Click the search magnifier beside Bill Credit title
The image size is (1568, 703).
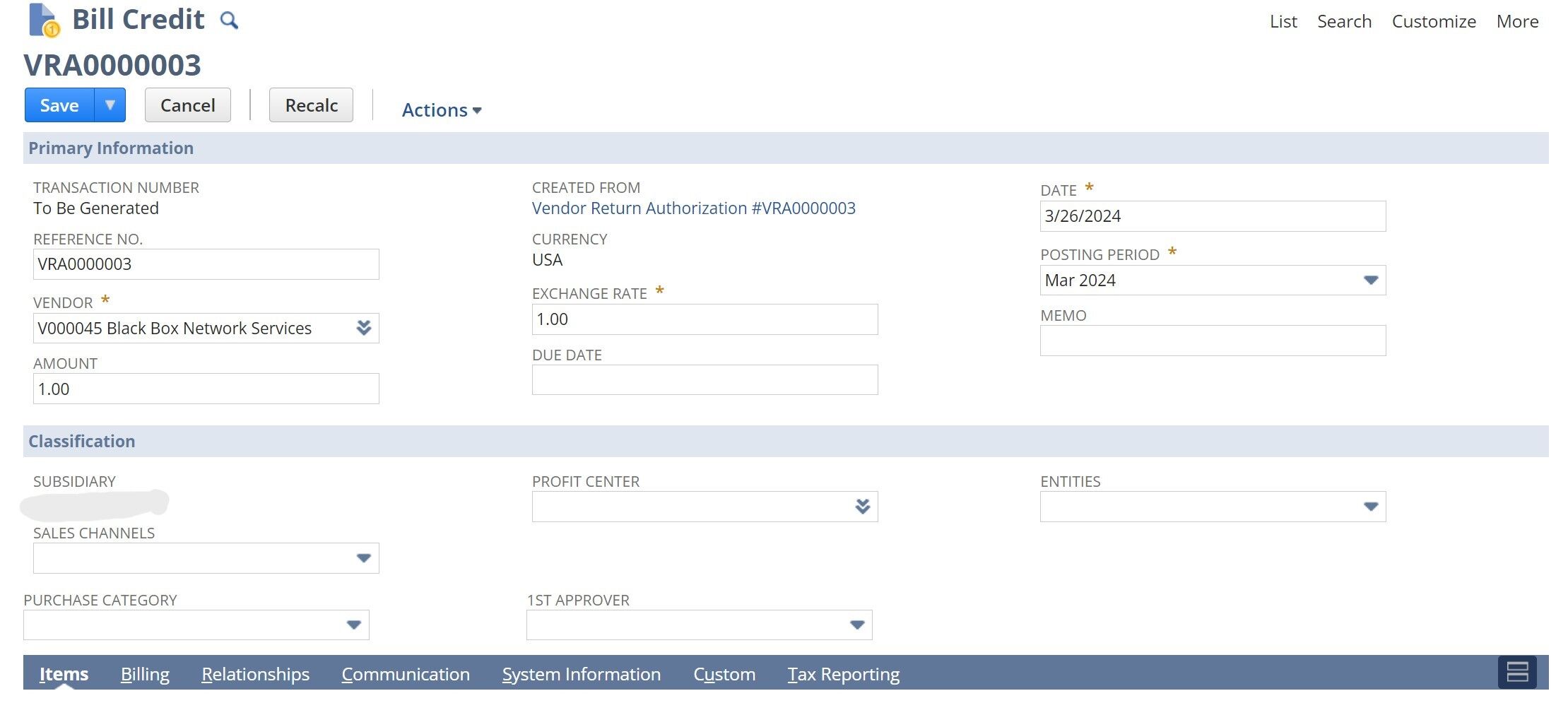click(x=228, y=20)
